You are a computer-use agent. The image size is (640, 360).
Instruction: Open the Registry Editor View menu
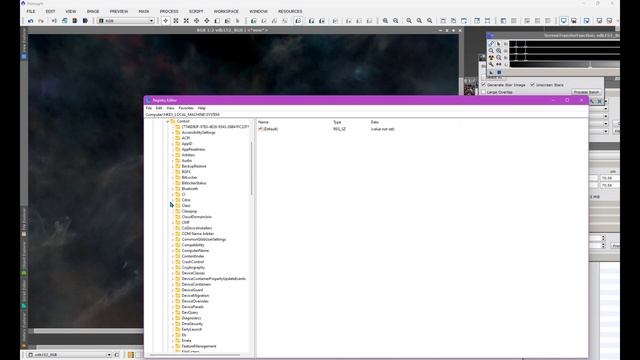(170, 108)
